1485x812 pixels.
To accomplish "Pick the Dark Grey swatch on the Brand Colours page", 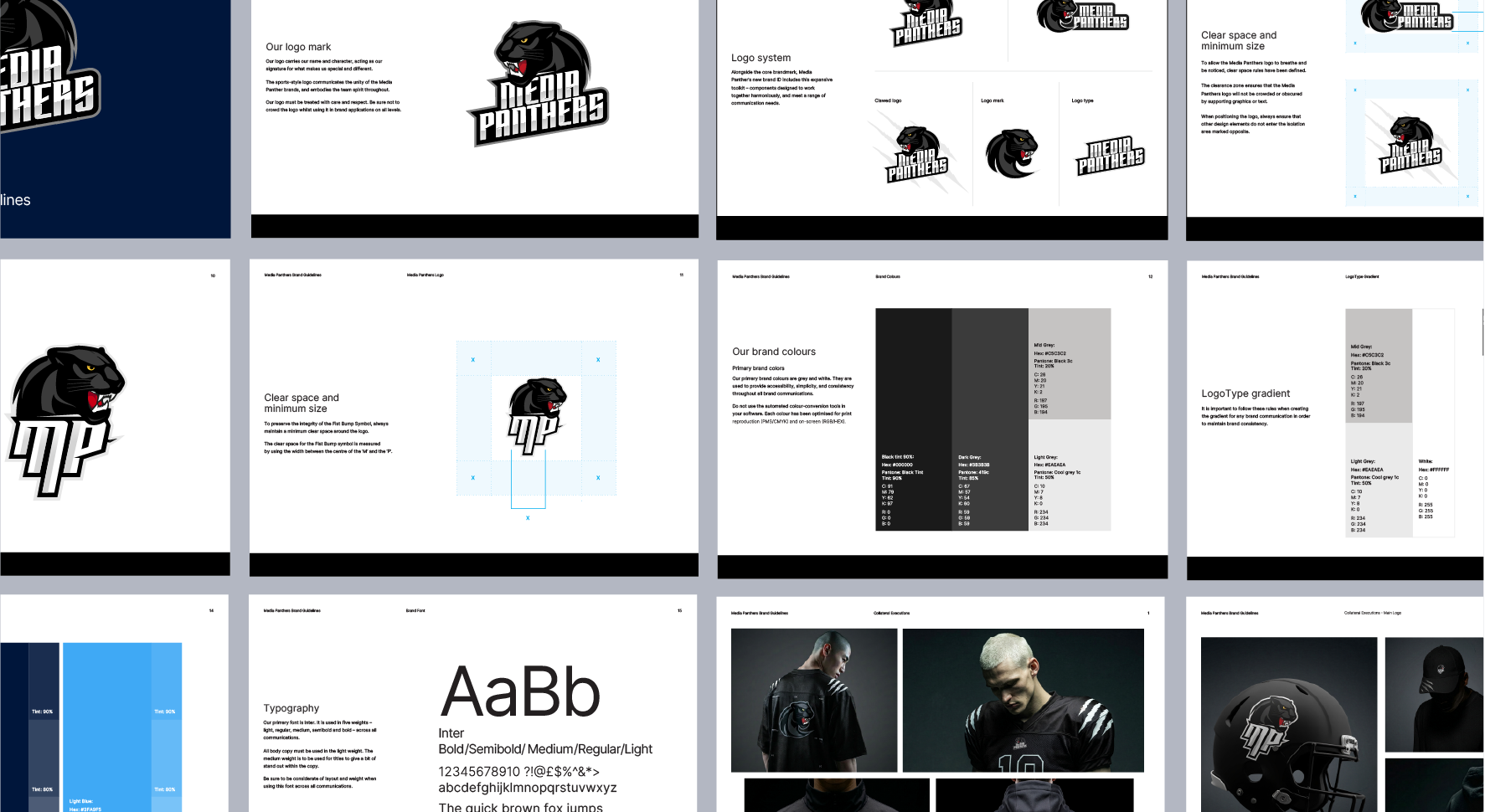I will pyautogui.click(x=990, y=419).
